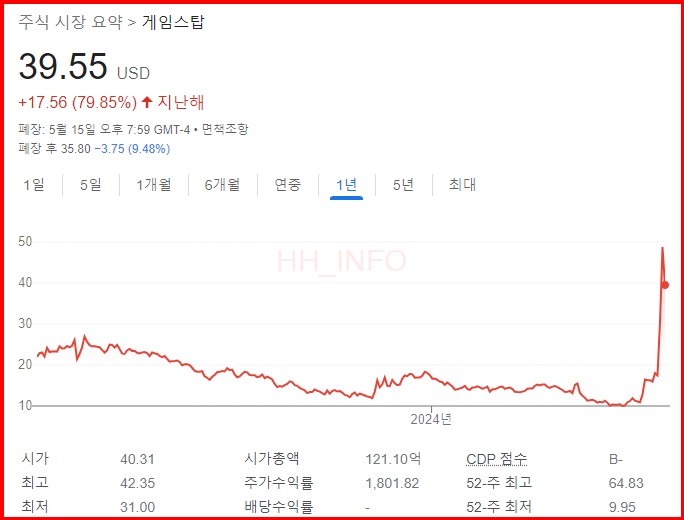Viewport: 684px width, 520px height.
Task: Select the 1년 range tab
Action: (x=346, y=185)
